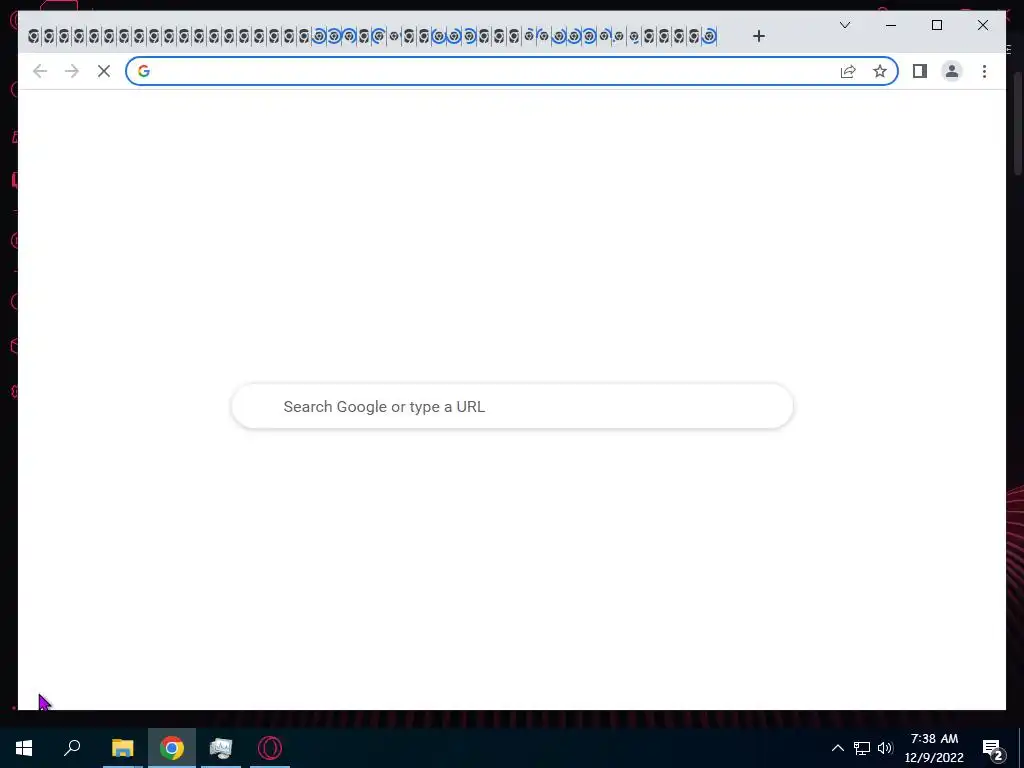Open the Chrome profile menu
Image resolution: width=1024 pixels, height=768 pixels.
pyautogui.click(x=952, y=71)
